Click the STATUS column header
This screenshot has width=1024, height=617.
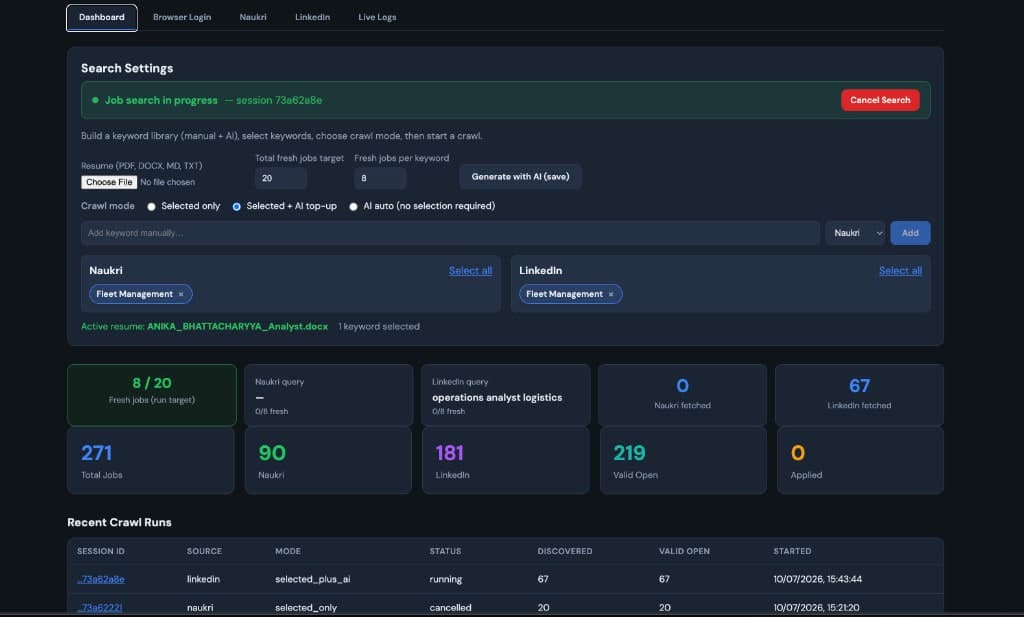pos(445,551)
